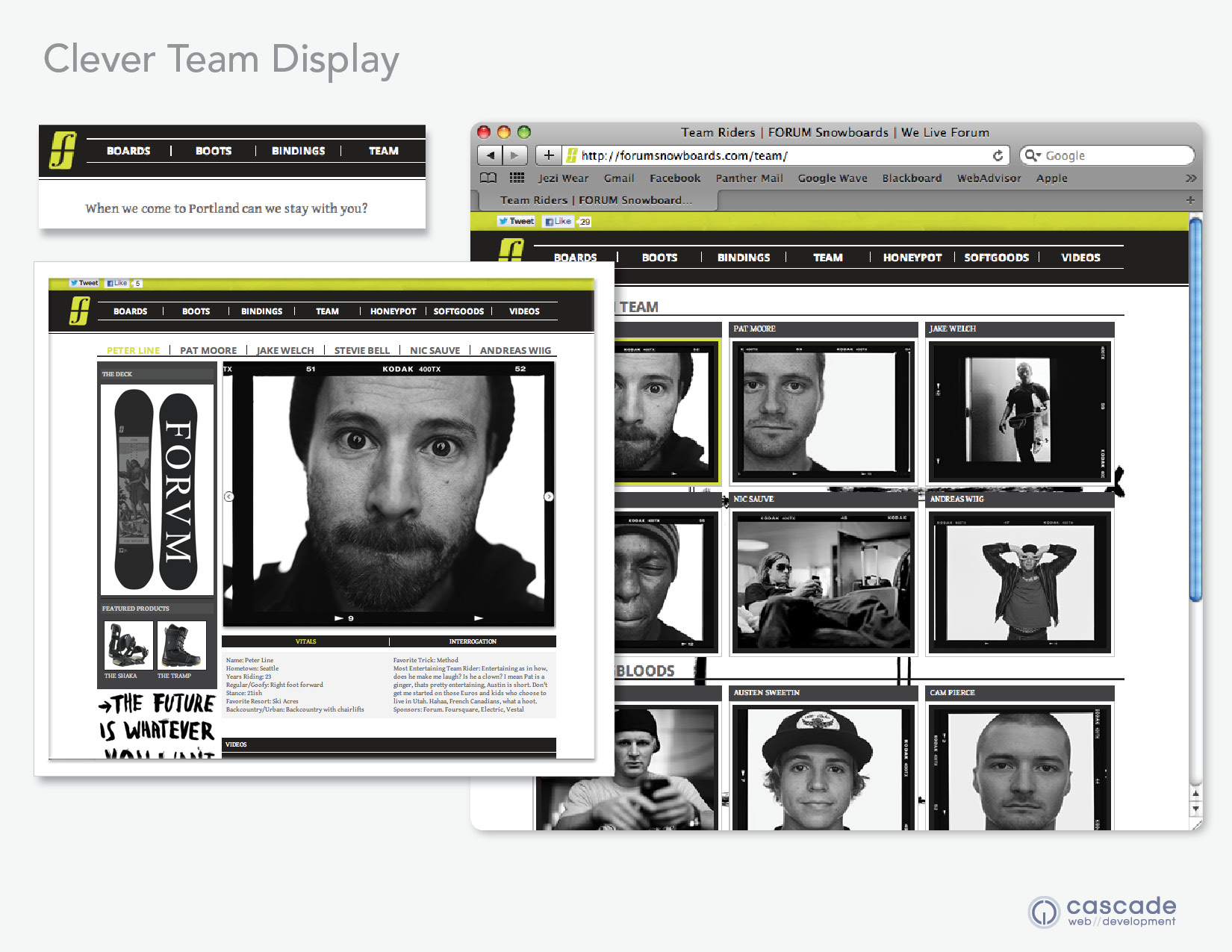The height and width of the screenshot is (952, 1232).
Task: Select the Team Riders FORUM Snowboard tab
Action: click(596, 200)
